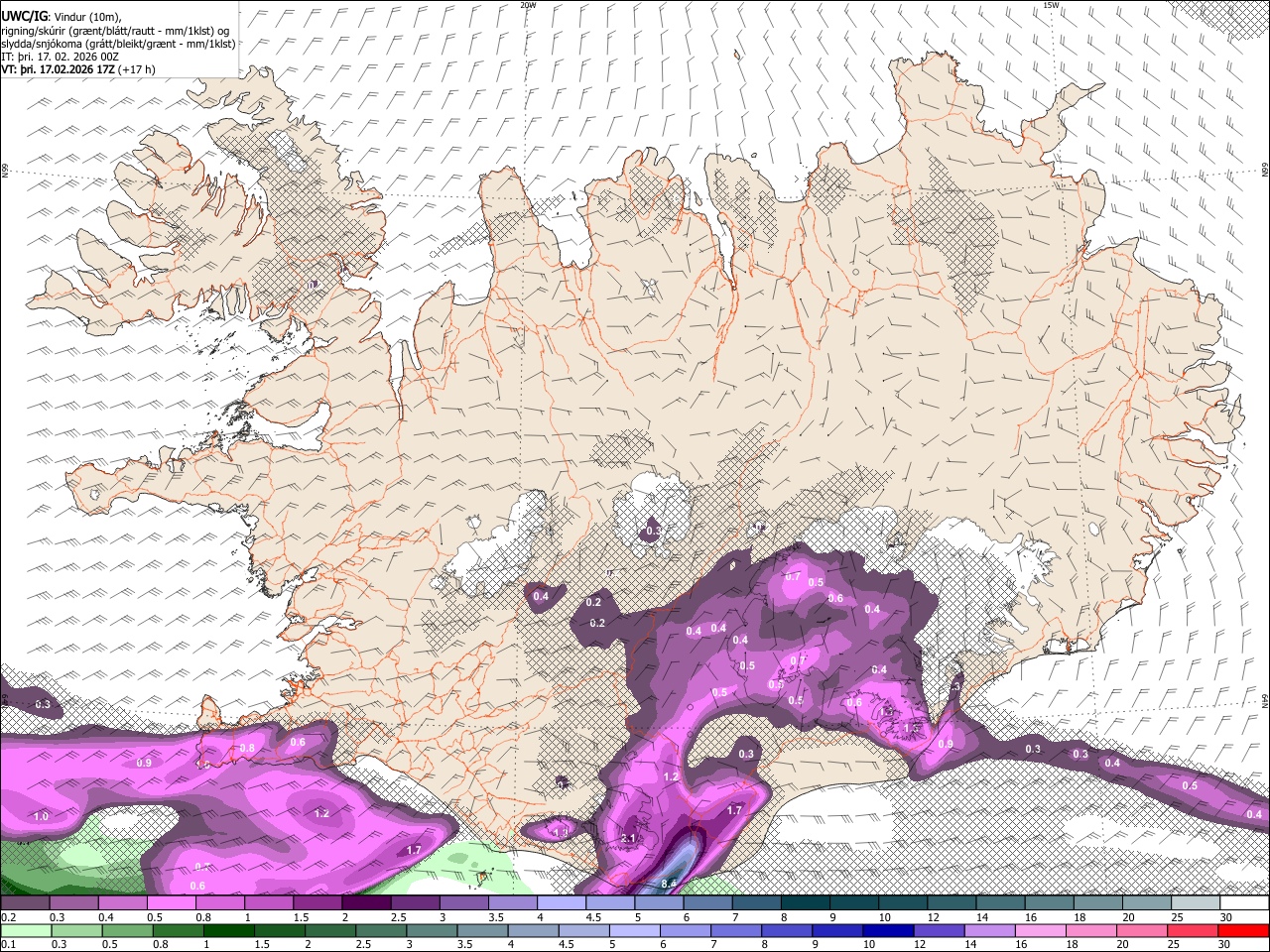Viewport: 1270px width, 952px height.
Task: Click the 'rigning/skúrir' line in the header
Action: (115, 30)
